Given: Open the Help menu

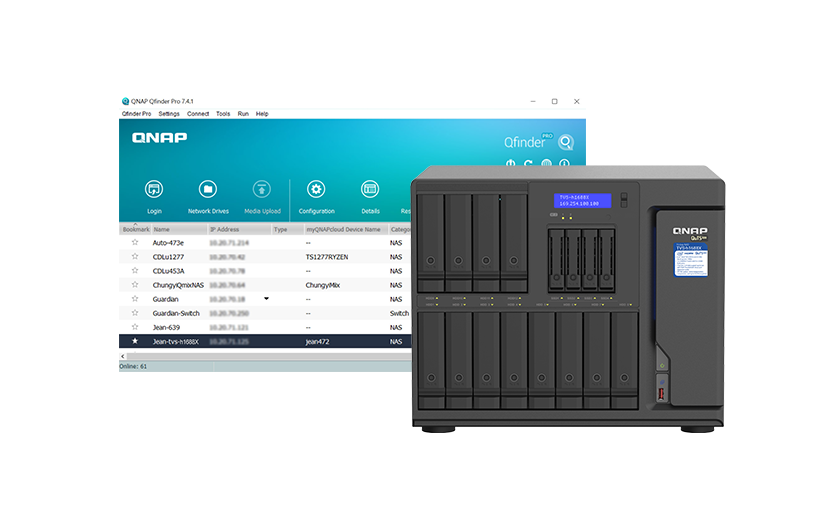Looking at the screenshot, I should click(x=262, y=114).
